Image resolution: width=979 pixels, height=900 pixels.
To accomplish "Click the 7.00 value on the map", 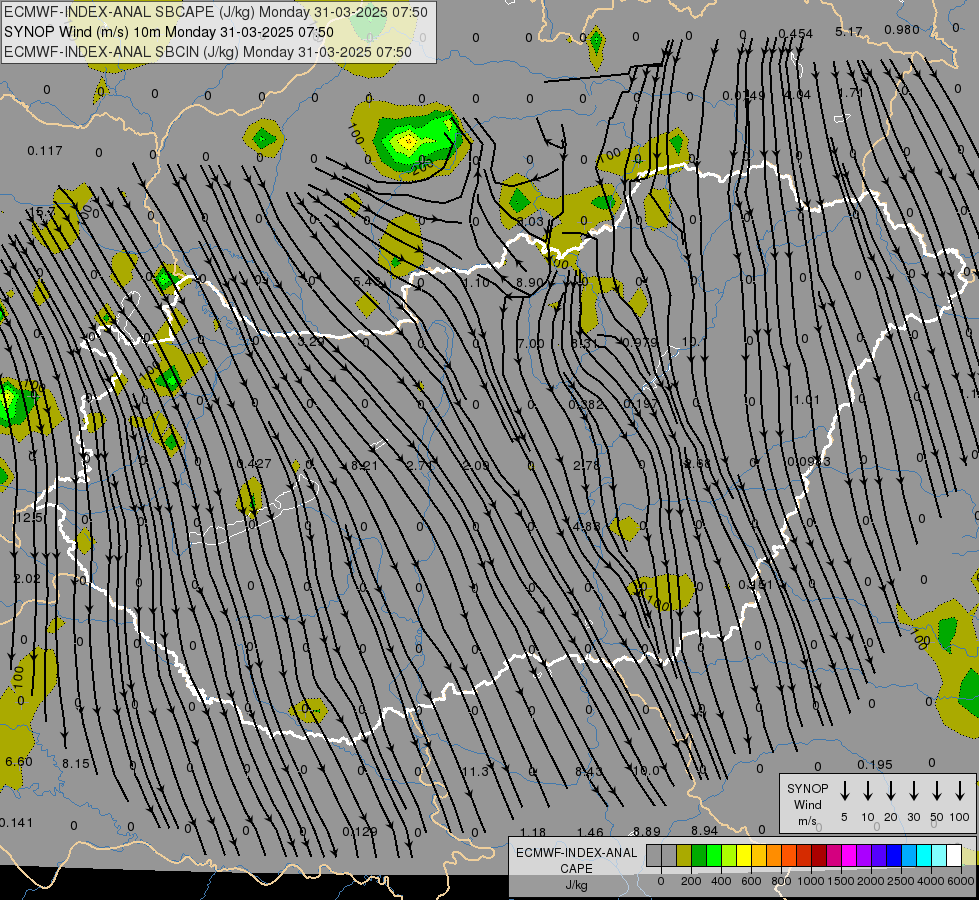I will pos(531,343).
